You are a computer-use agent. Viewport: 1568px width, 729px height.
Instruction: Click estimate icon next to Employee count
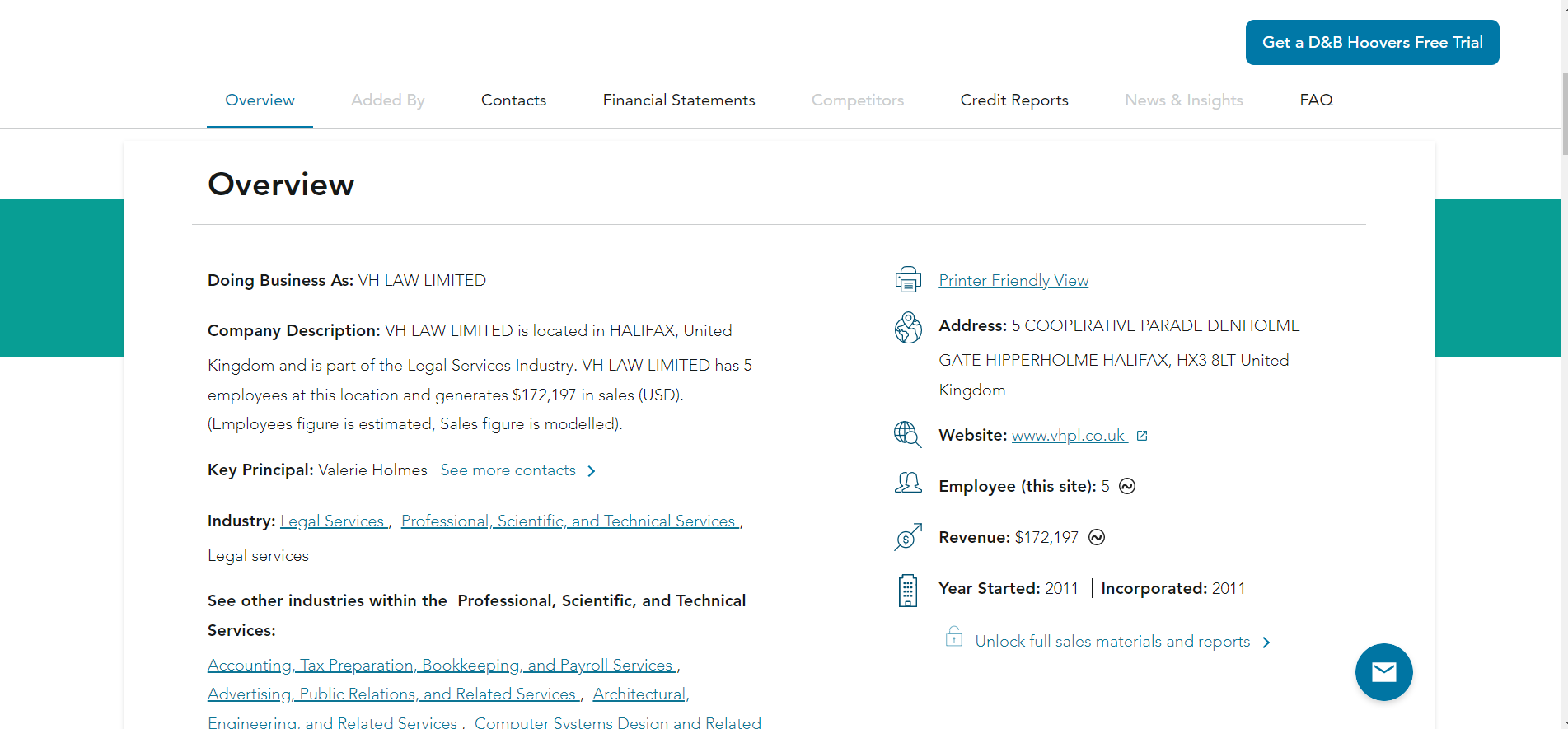(x=1127, y=486)
